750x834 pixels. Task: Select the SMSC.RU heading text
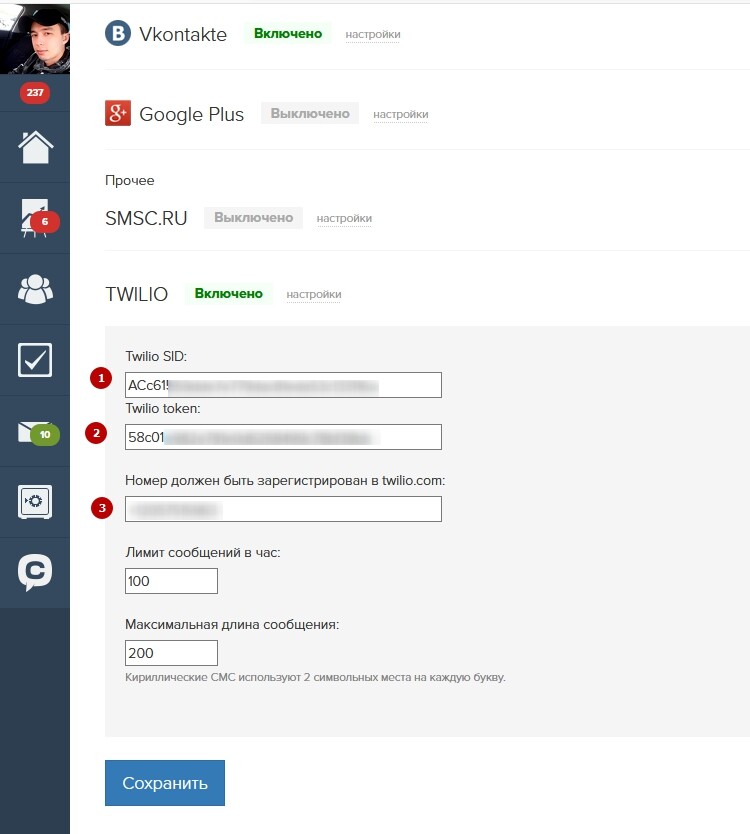click(x=146, y=219)
